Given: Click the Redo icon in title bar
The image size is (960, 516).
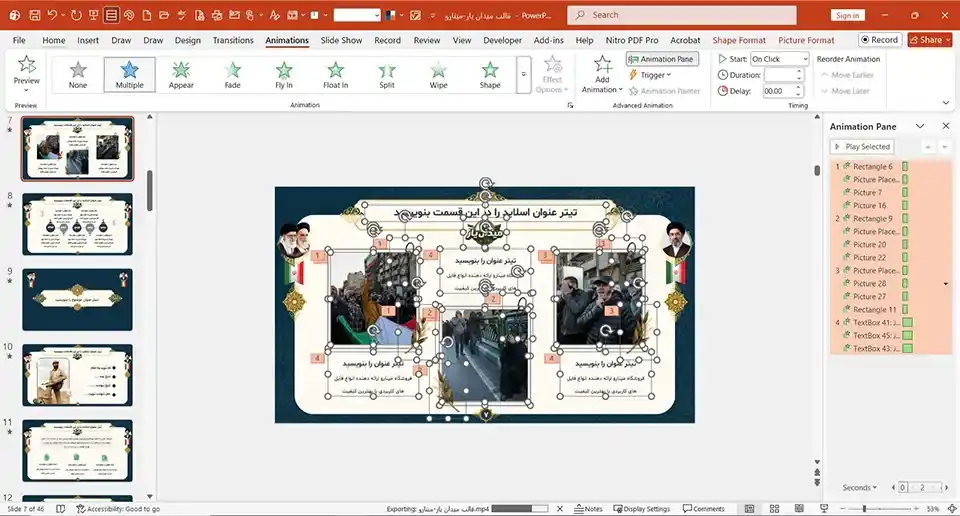Looking at the screenshot, I should (76, 15).
